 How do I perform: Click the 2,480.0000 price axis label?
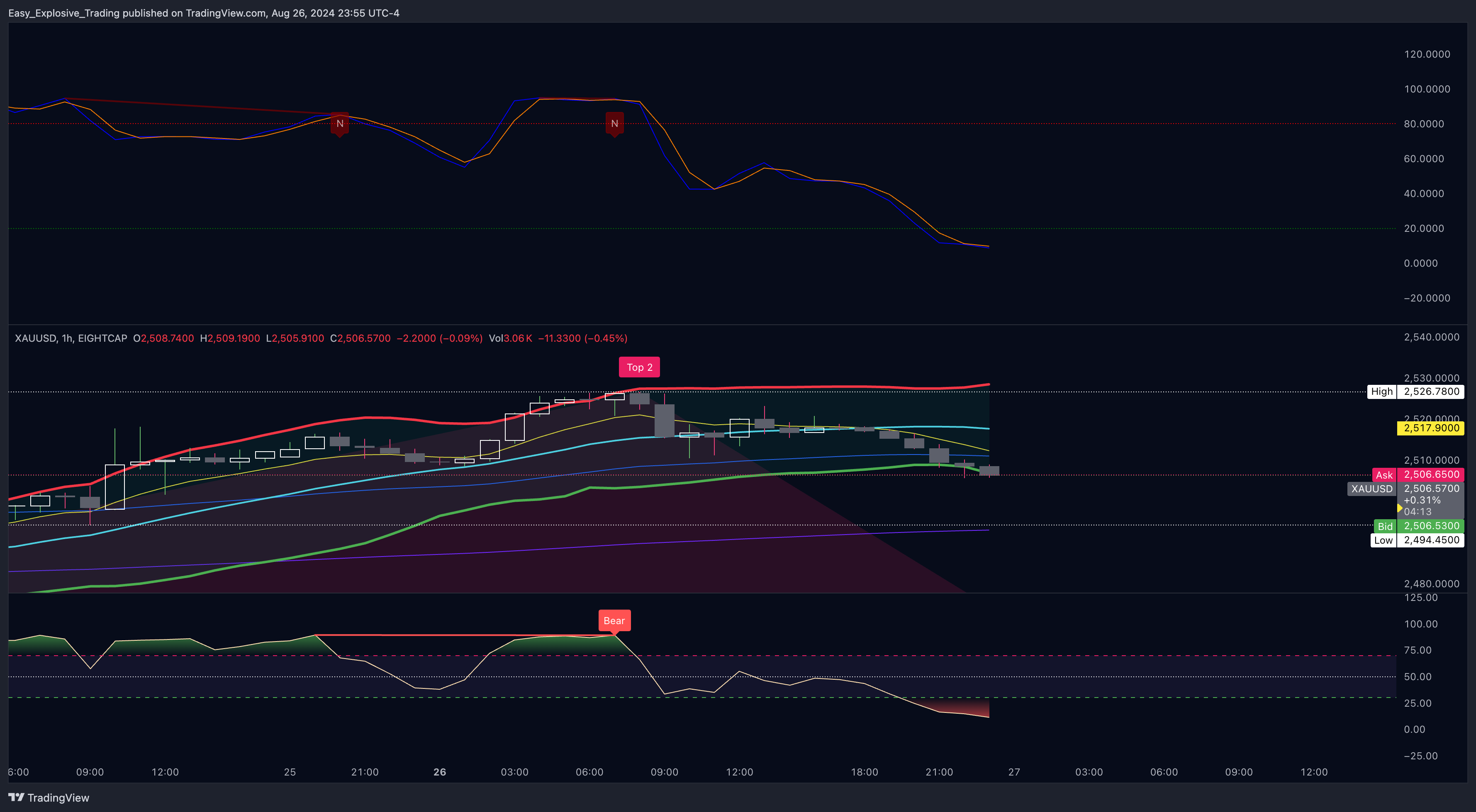(1431, 583)
